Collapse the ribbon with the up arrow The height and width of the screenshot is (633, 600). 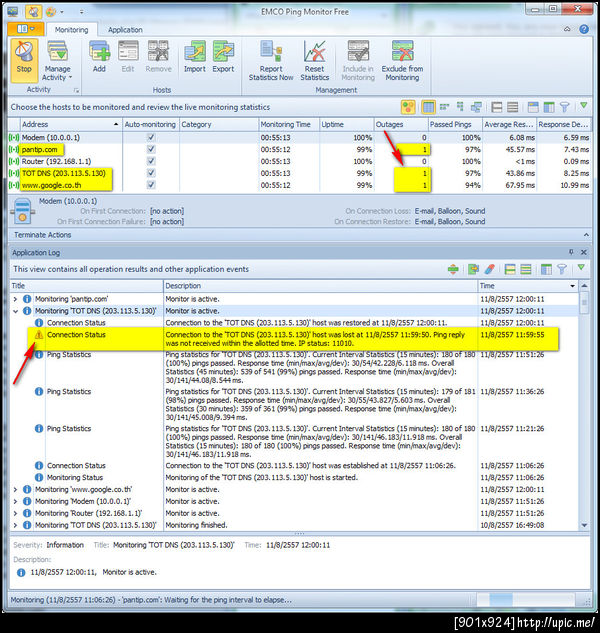[568, 29]
